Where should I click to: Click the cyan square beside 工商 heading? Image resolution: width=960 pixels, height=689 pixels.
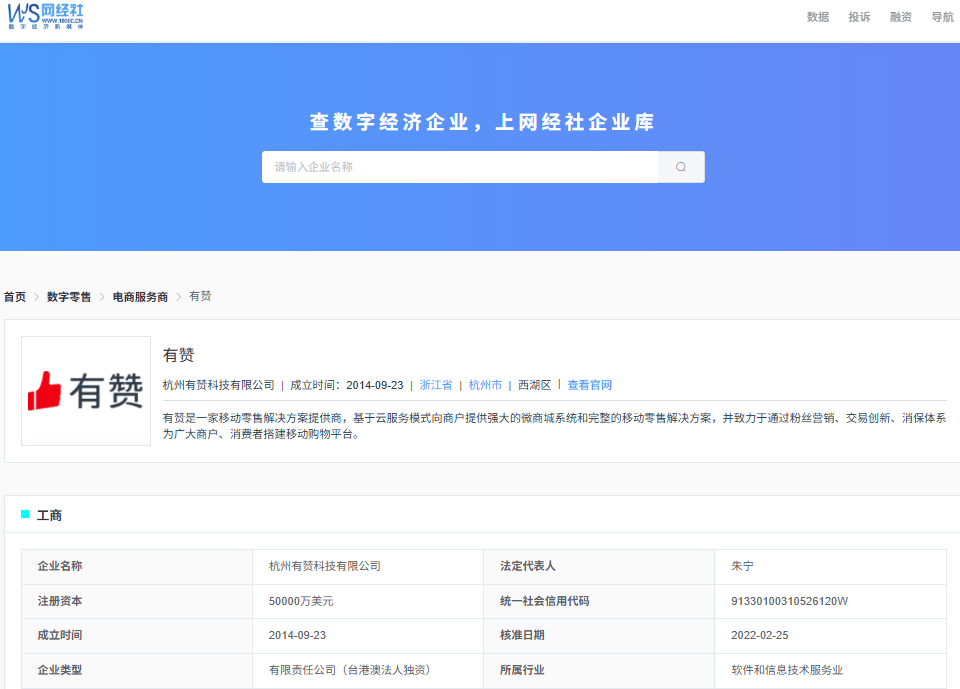pos(25,515)
